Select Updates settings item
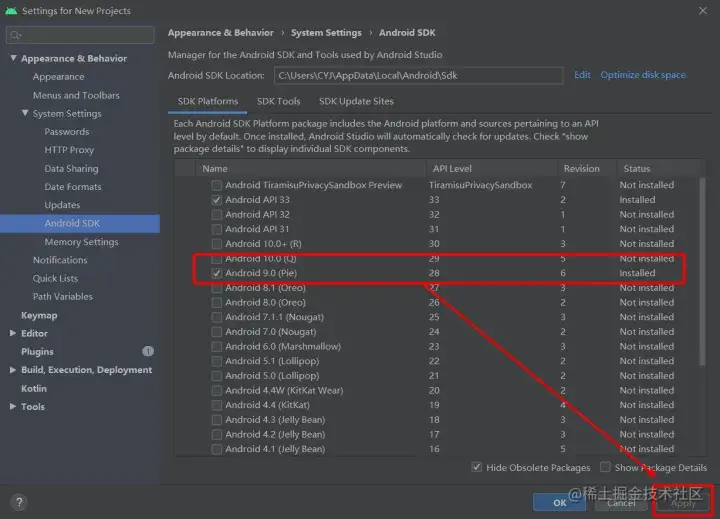This screenshot has width=720, height=519. [x=62, y=205]
